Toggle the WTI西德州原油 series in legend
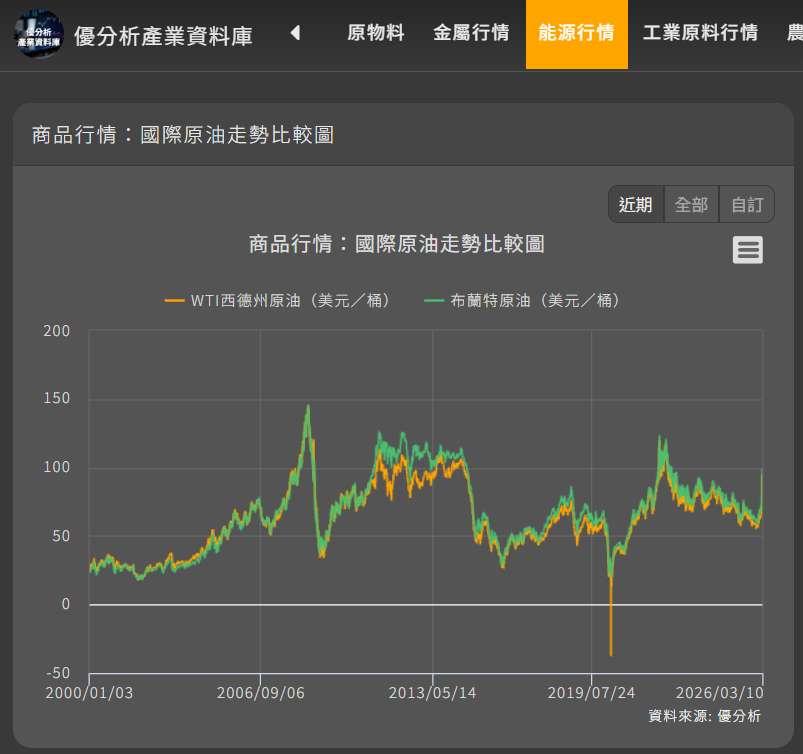Screen dimensions: 803x754 278,300
